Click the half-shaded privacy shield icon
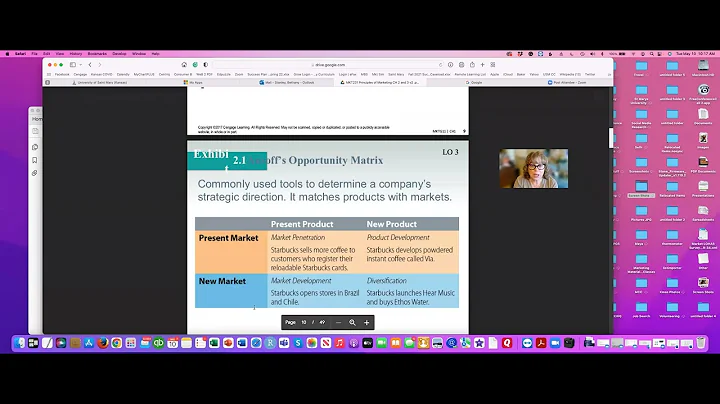 click(x=206, y=65)
